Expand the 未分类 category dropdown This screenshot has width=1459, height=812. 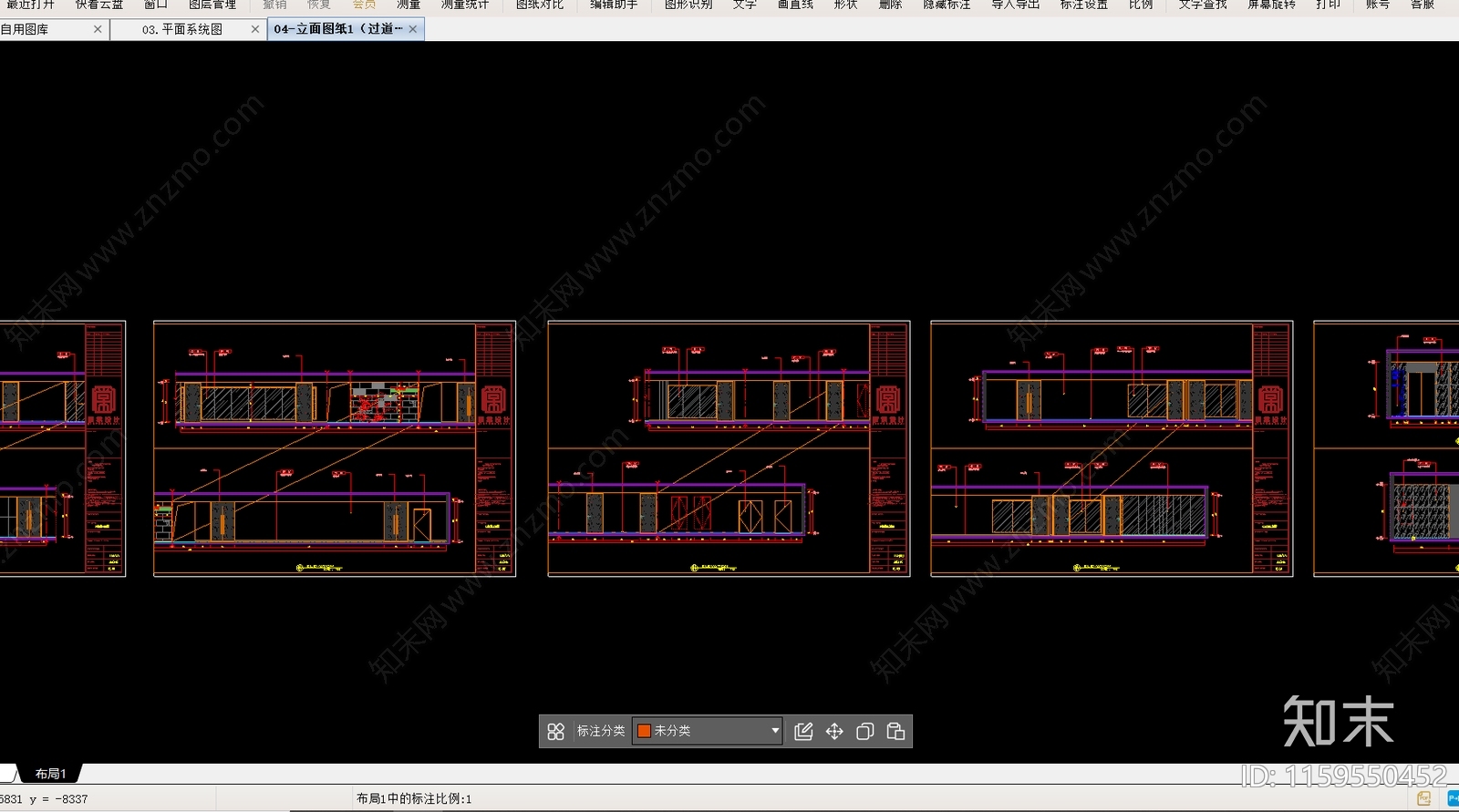[775, 731]
